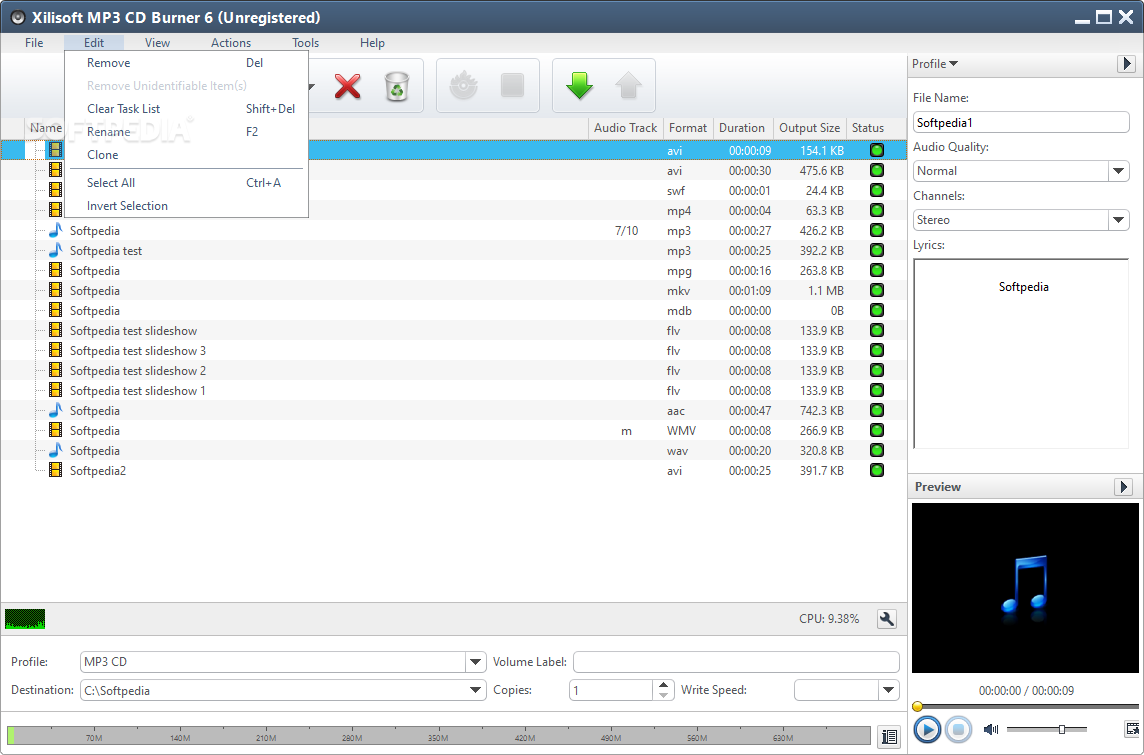Screen dimensions: 1144x755
Task: Open the File menu
Action: tap(34, 43)
